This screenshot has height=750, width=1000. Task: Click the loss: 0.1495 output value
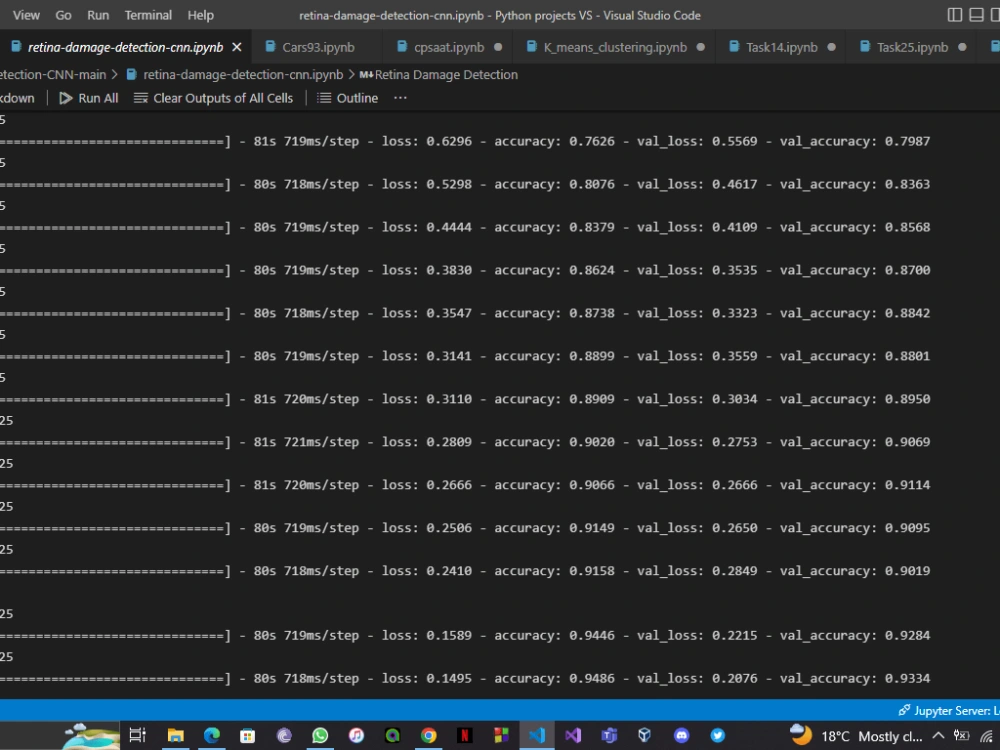[427, 679]
